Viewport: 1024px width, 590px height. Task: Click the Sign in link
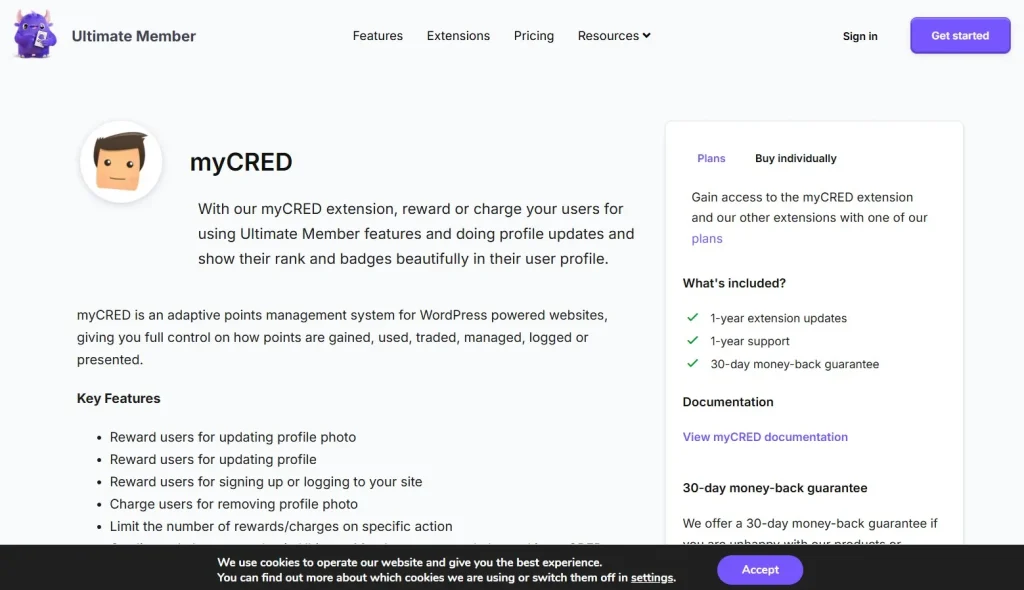click(860, 36)
